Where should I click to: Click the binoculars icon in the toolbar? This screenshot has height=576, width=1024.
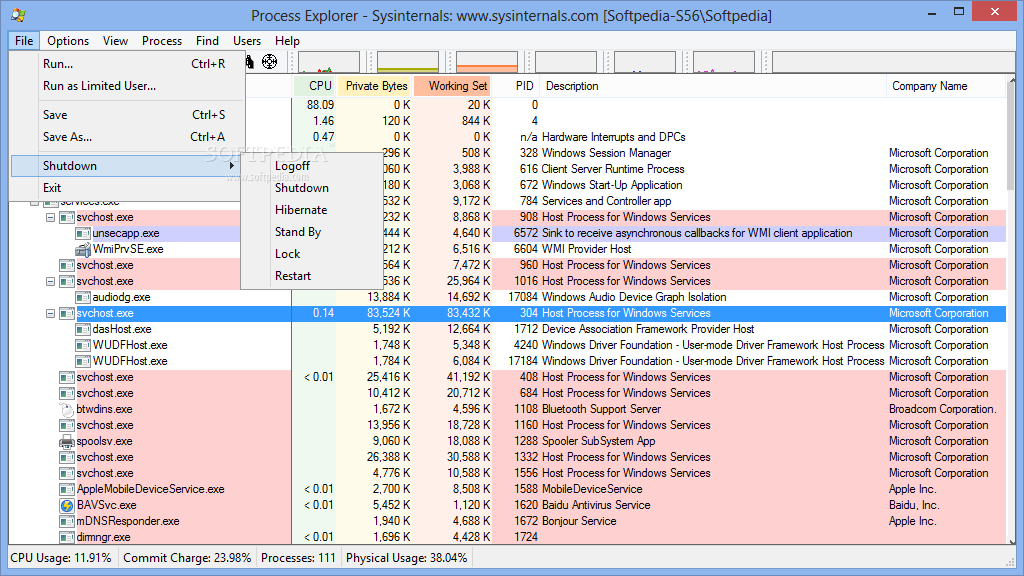click(249, 62)
